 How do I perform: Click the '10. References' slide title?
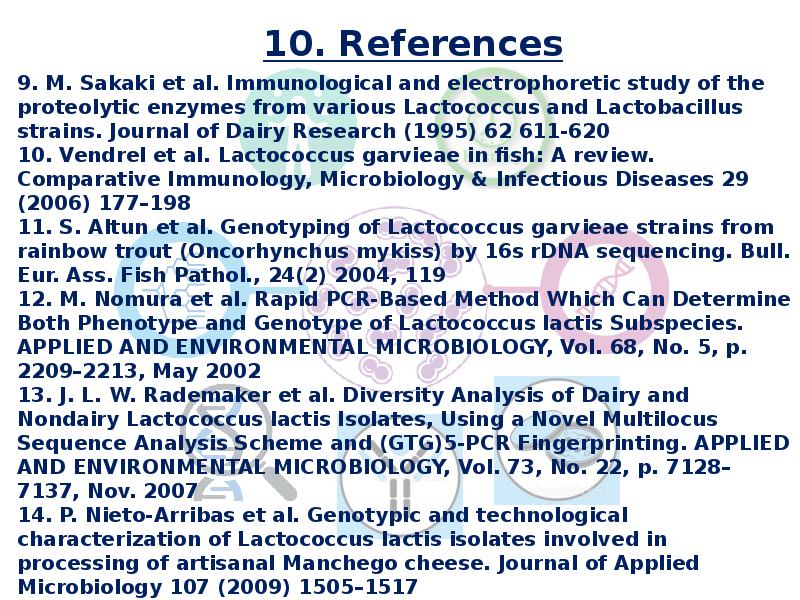pos(412,44)
